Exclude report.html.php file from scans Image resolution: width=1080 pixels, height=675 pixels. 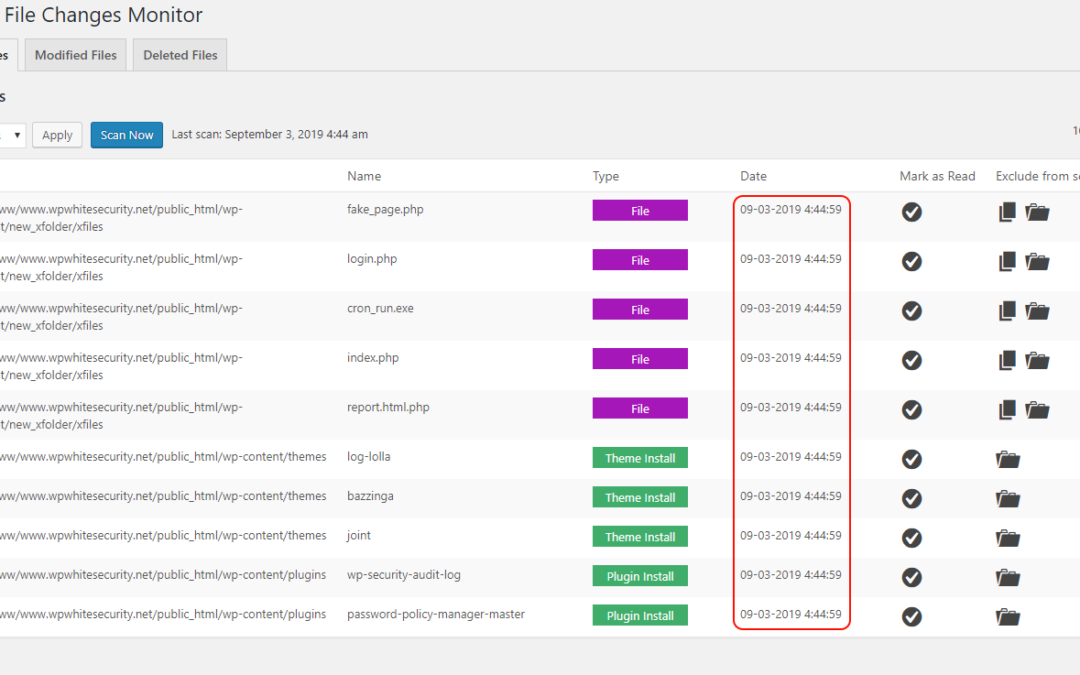pos(1007,410)
